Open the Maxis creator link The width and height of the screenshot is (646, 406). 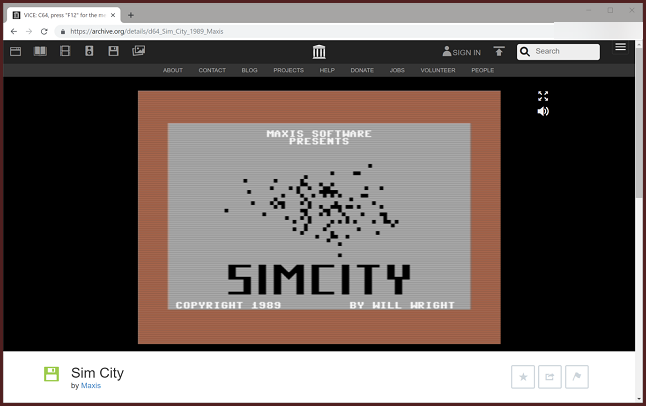pyautogui.click(x=91, y=385)
